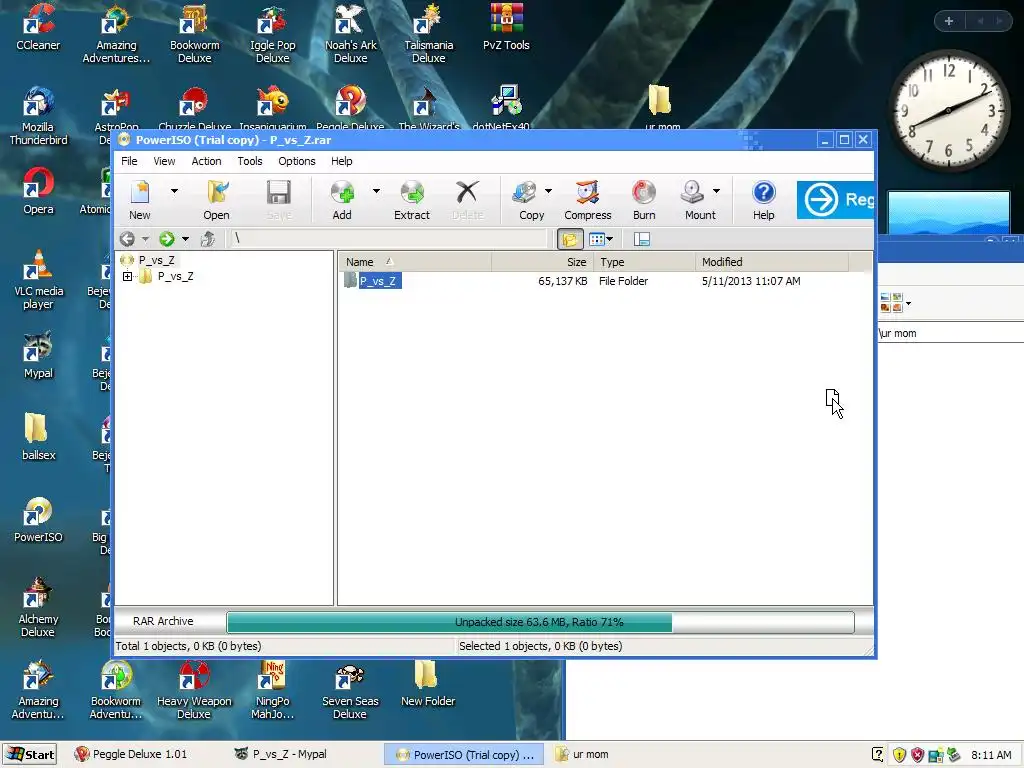Go forward with the green arrow
The width and height of the screenshot is (1024, 768).
point(167,239)
